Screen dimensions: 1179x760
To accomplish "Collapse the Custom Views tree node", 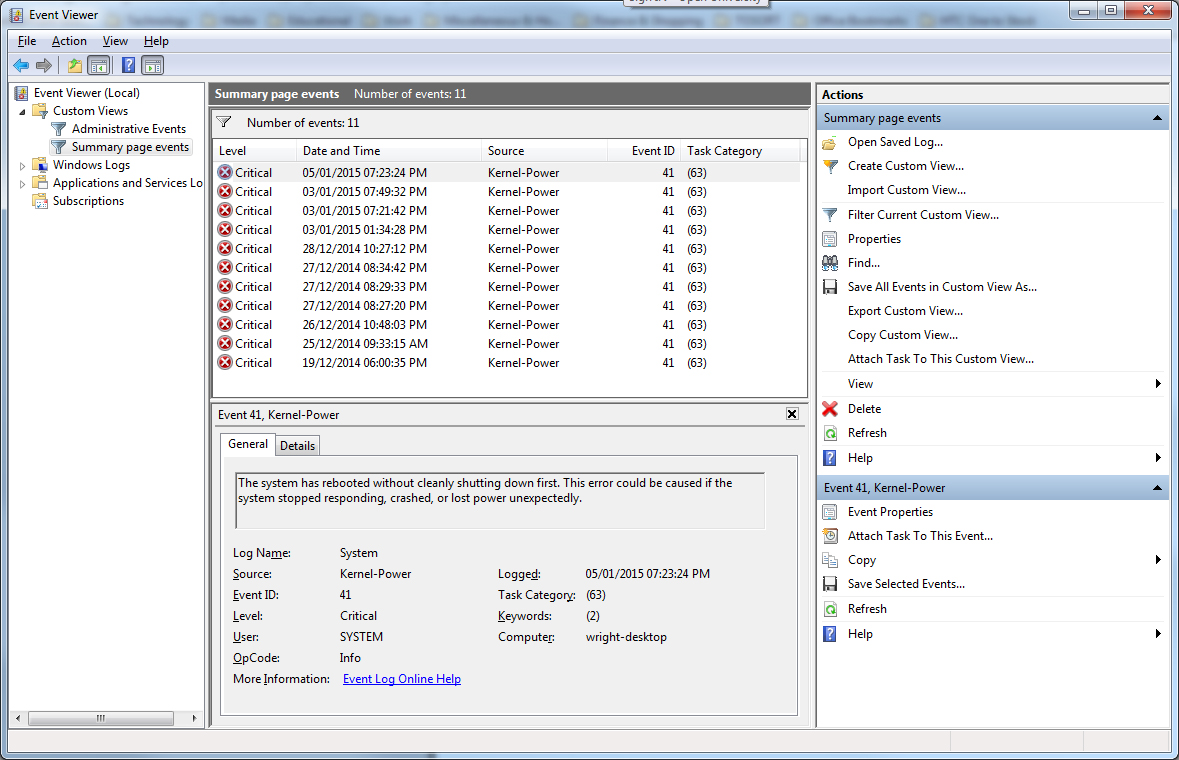I will tap(23, 111).
